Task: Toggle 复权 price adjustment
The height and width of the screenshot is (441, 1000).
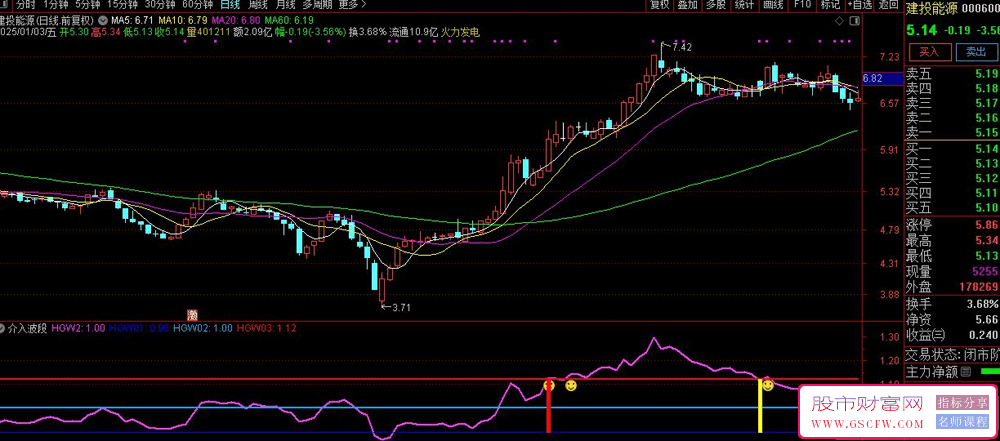Action: point(659,5)
